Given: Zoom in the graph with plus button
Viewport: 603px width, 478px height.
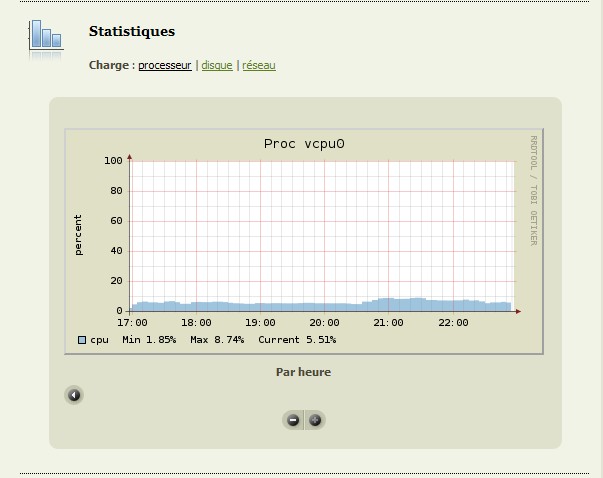Looking at the screenshot, I should 315,420.
